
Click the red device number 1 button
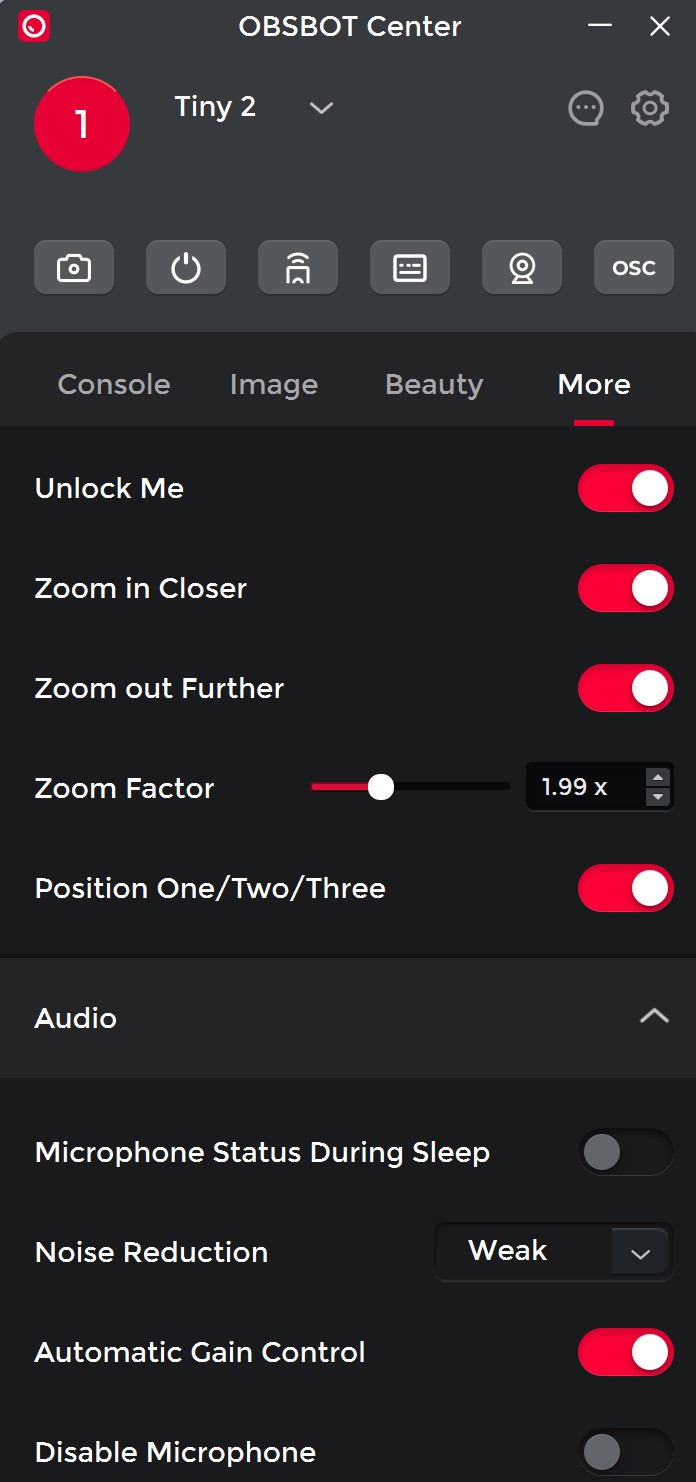[x=82, y=124]
